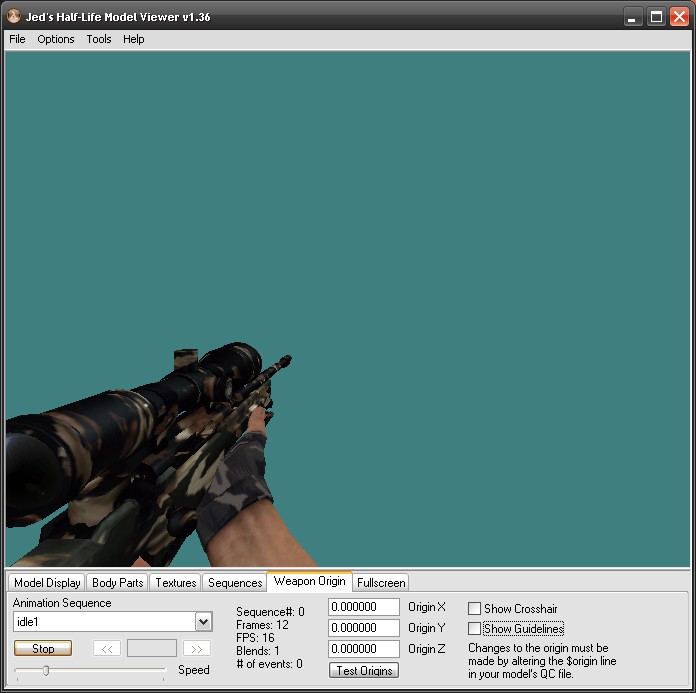
Task: Open the Tools menu
Action: pyautogui.click(x=99, y=40)
